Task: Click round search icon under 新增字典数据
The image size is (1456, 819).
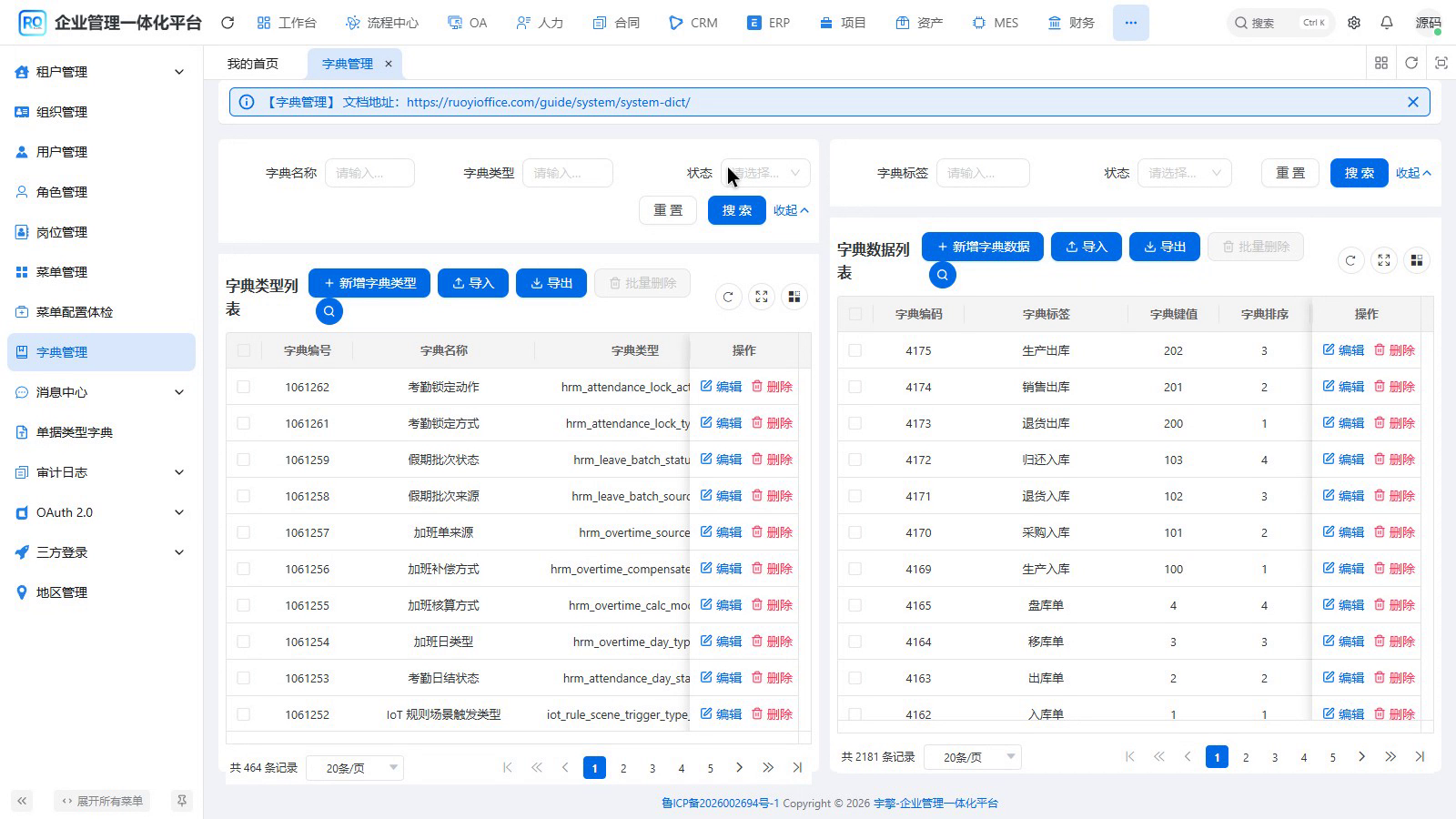Action: pos(943,275)
